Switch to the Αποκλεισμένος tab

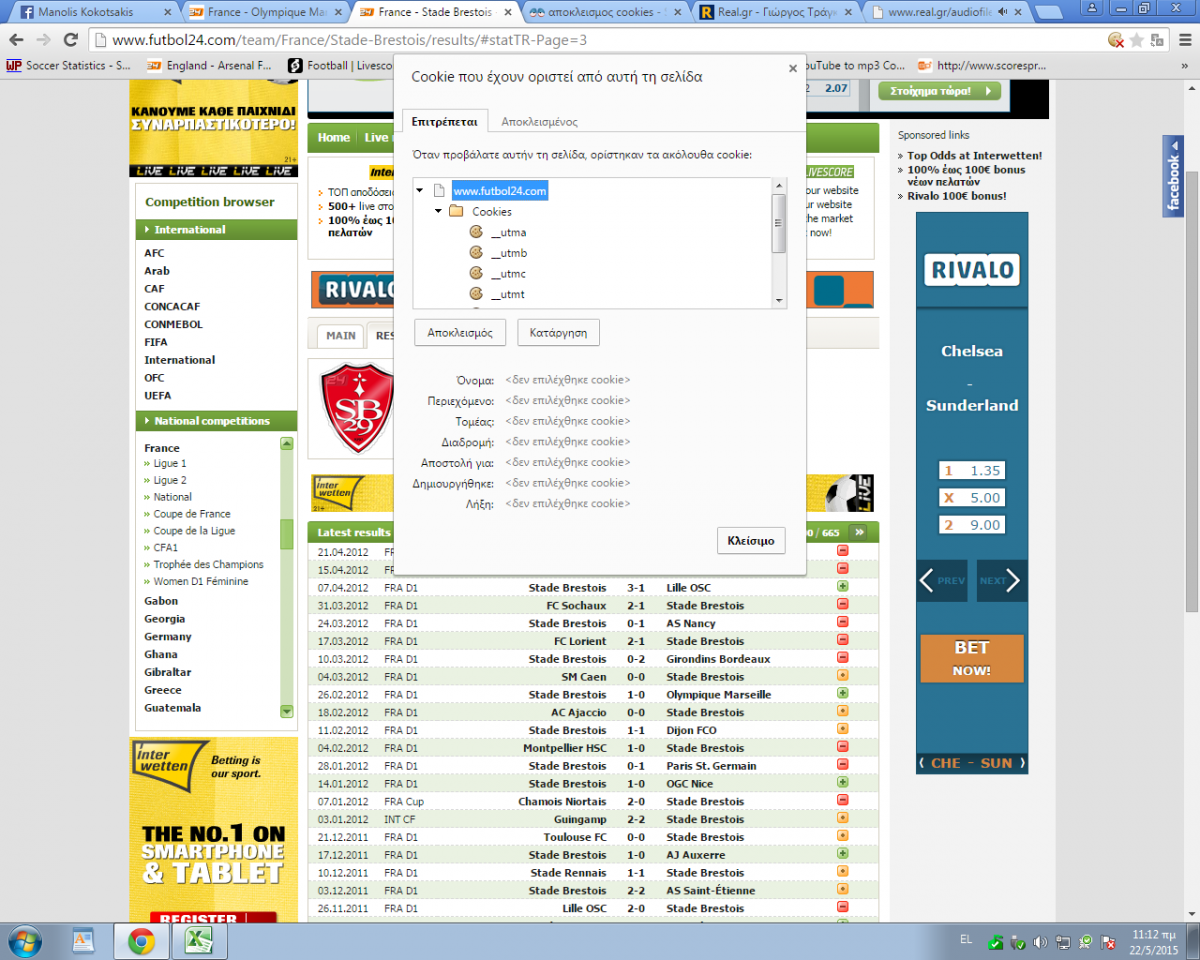coord(539,122)
